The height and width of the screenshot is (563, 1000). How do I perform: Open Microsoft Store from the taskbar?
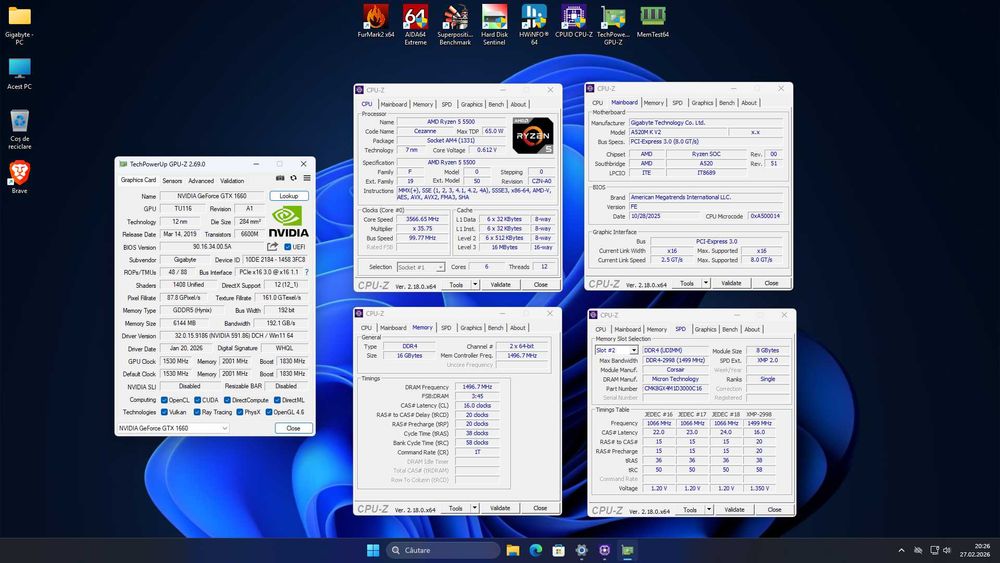pos(559,550)
